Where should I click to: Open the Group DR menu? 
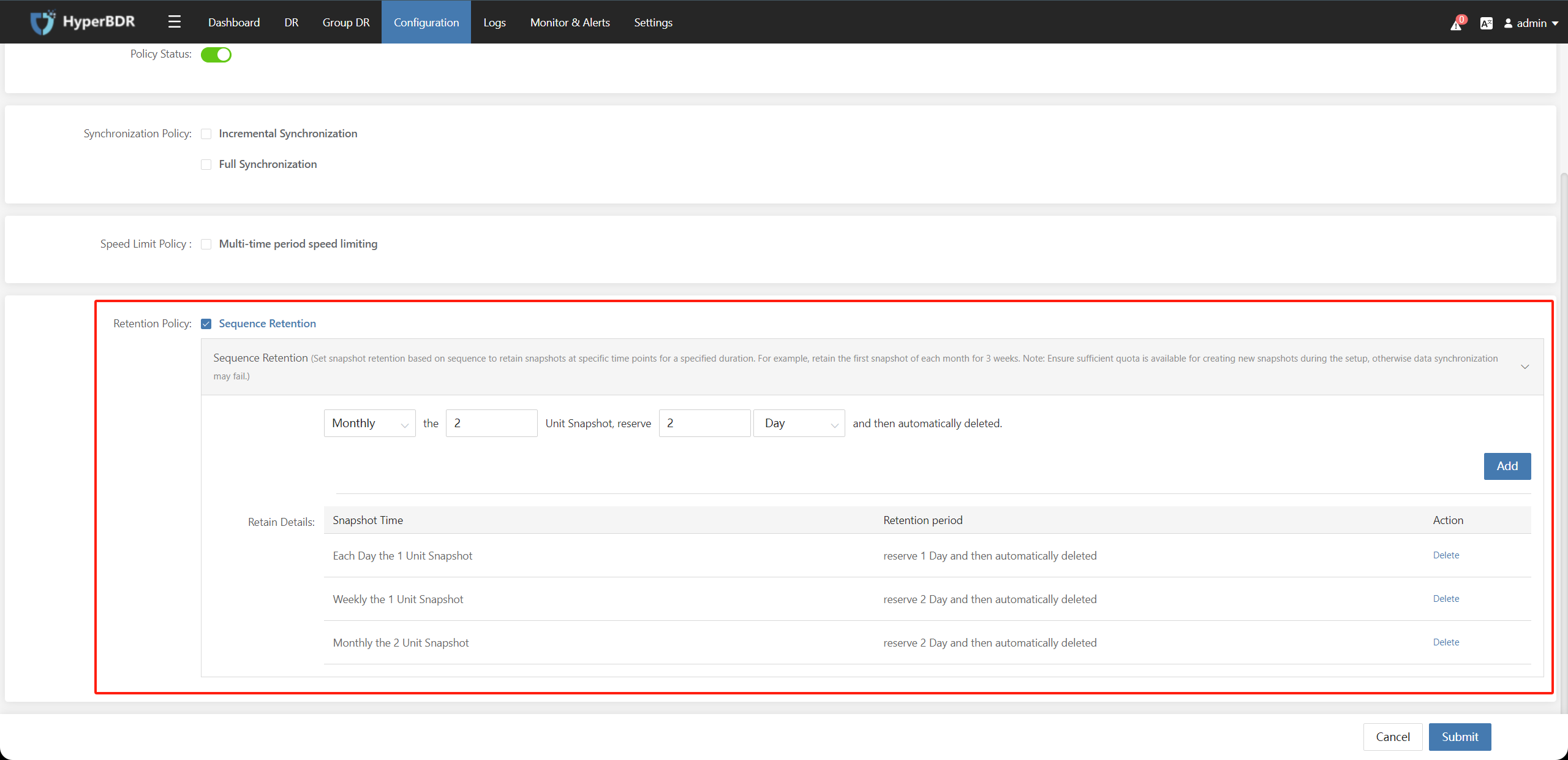346,22
